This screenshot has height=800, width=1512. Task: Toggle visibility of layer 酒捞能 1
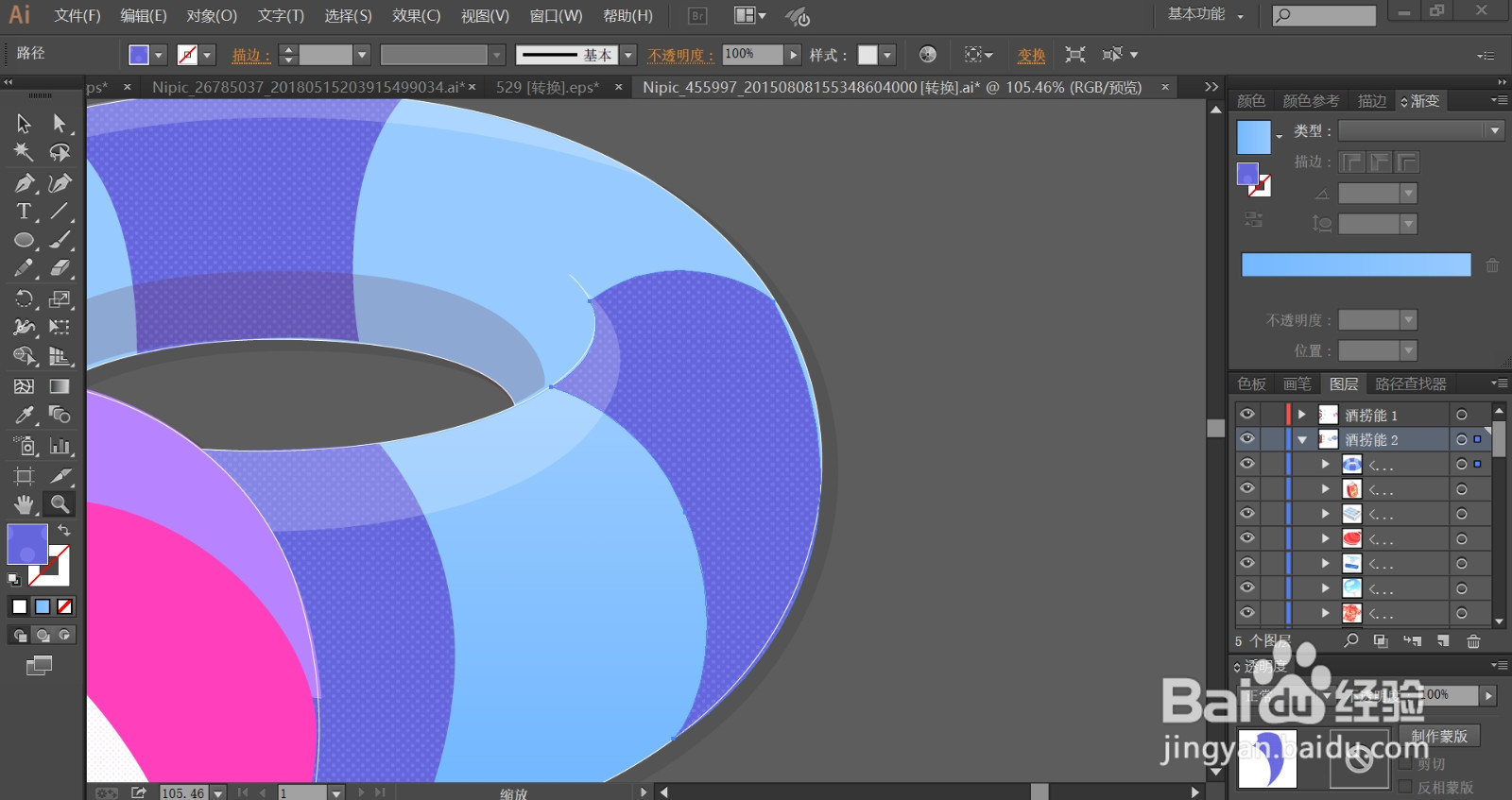click(x=1247, y=415)
